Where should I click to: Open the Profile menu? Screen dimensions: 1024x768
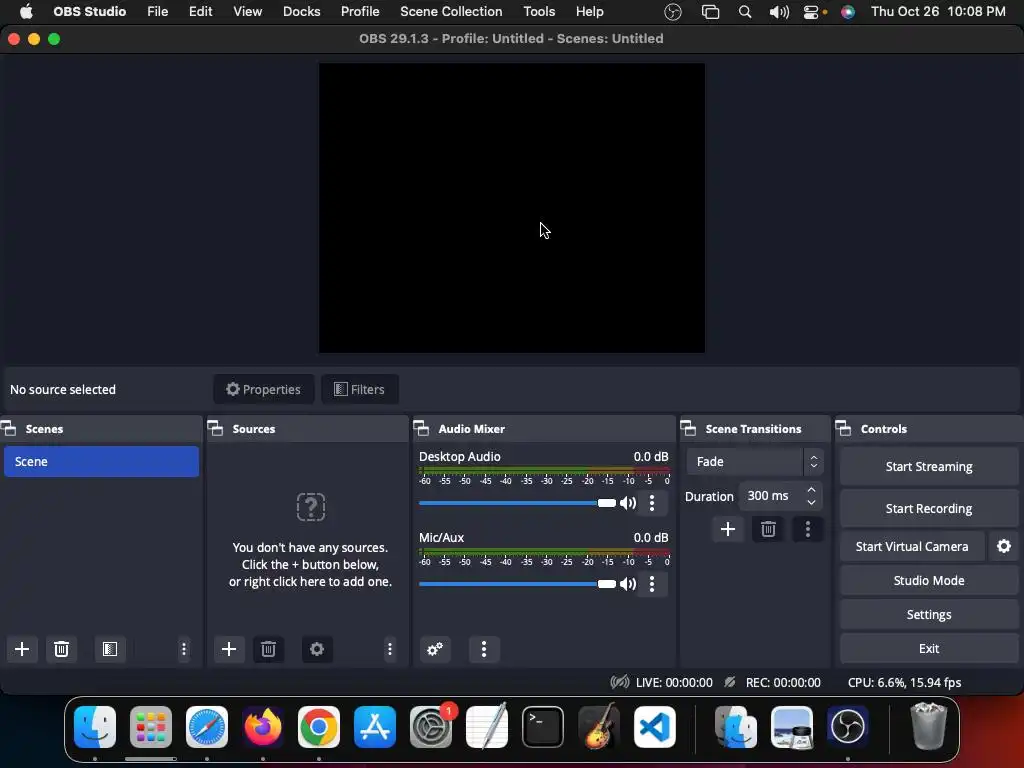pos(360,12)
